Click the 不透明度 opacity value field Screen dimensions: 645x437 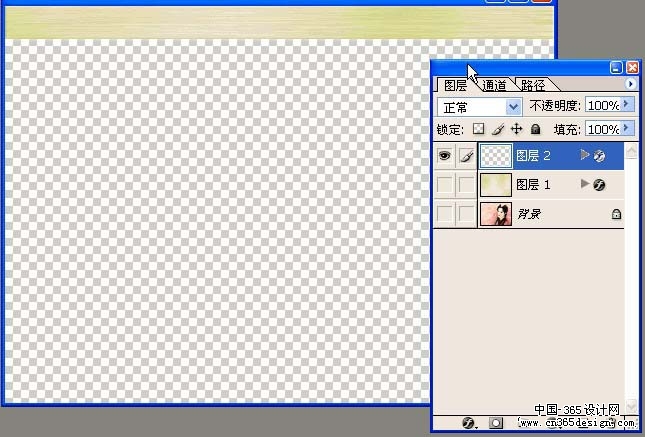click(x=603, y=106)
